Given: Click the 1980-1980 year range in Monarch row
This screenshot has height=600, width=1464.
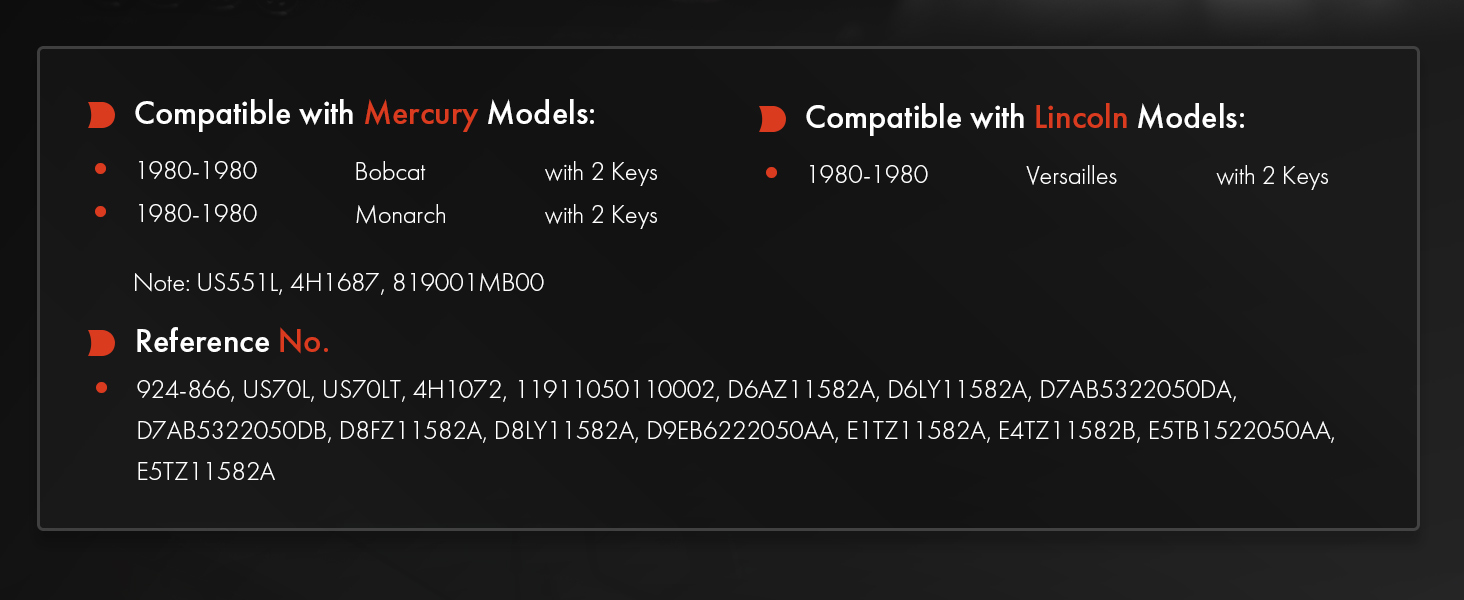Looking at the screenshot, I should [196, 214].
